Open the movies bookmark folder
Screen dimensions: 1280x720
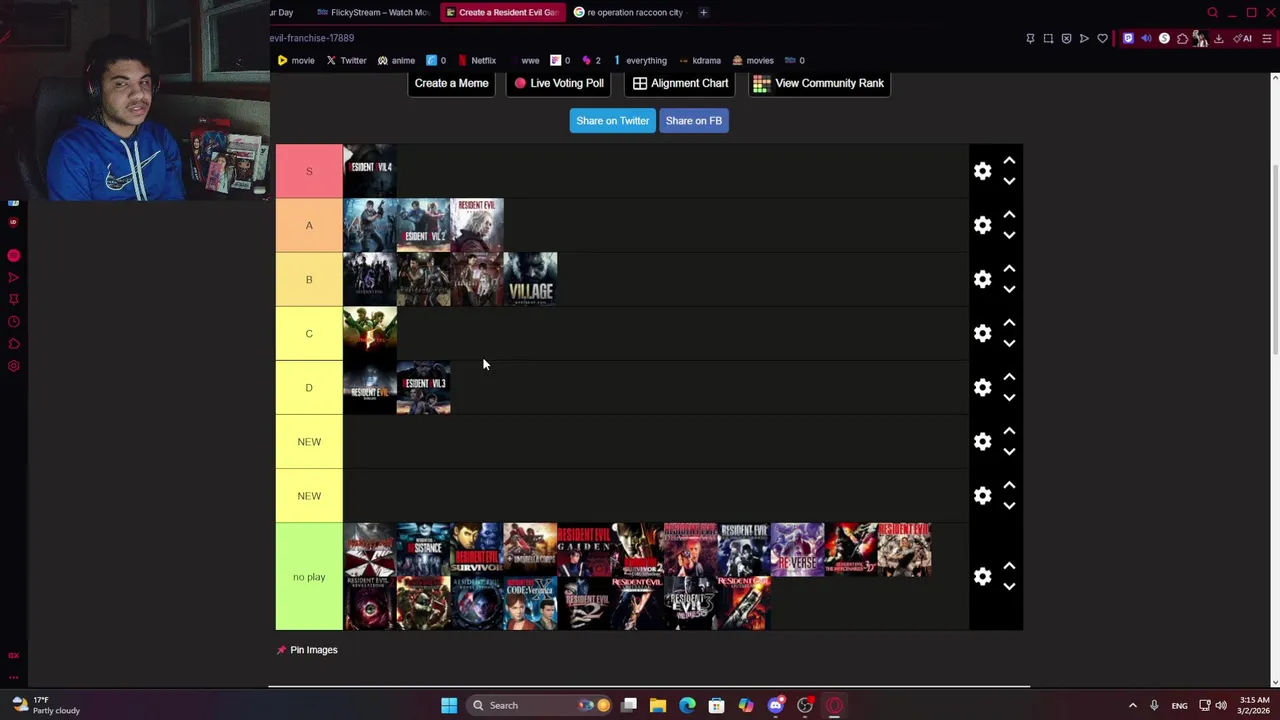[x=753, y=60]
